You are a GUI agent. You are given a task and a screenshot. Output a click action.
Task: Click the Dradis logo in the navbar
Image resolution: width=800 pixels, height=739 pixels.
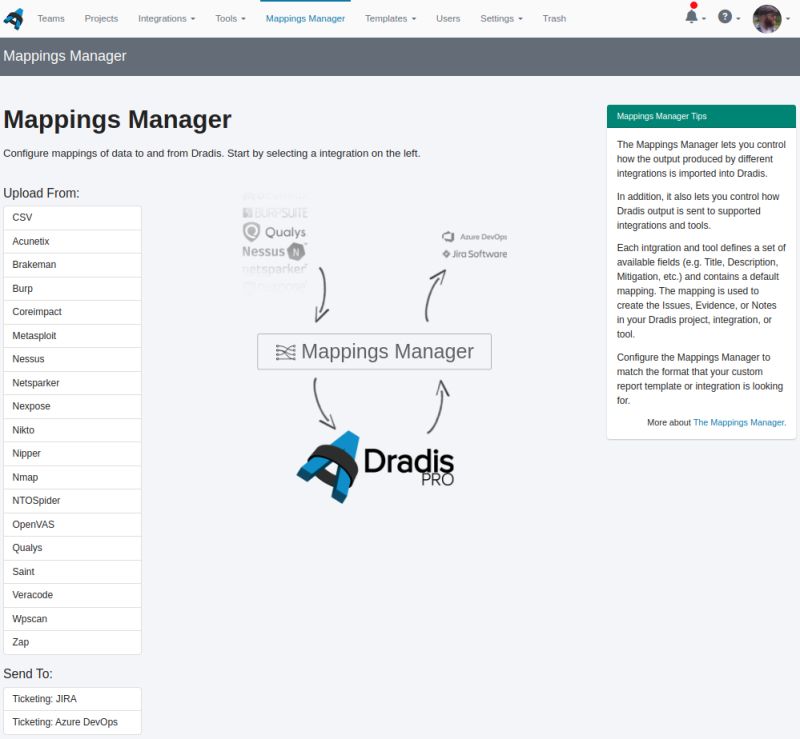(14, 17)
